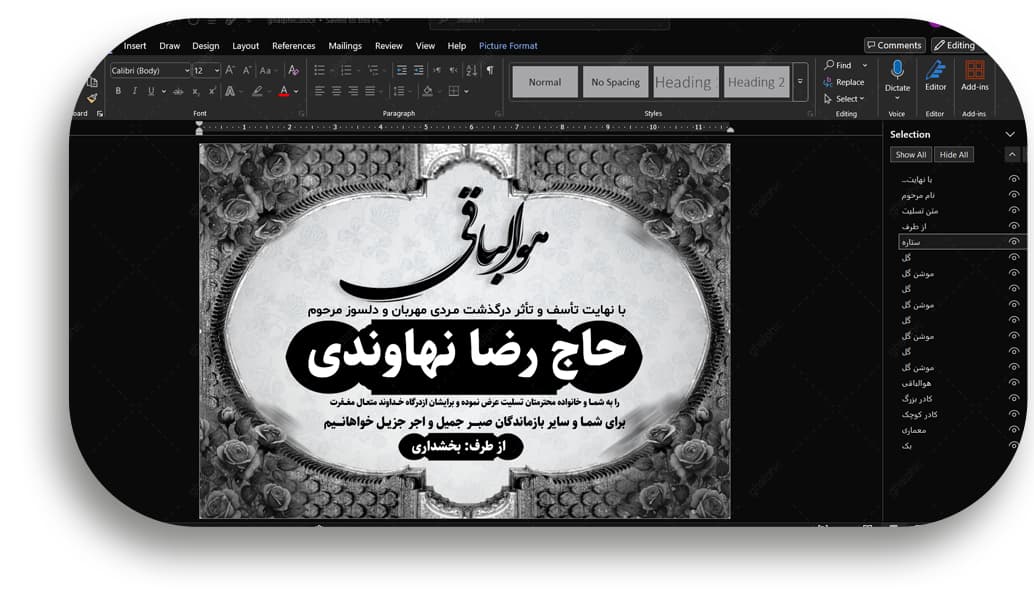This screenshot has width=1034, height=602.
Task: Hide the ستاره object with eye icon
Action: (1014, 242)
